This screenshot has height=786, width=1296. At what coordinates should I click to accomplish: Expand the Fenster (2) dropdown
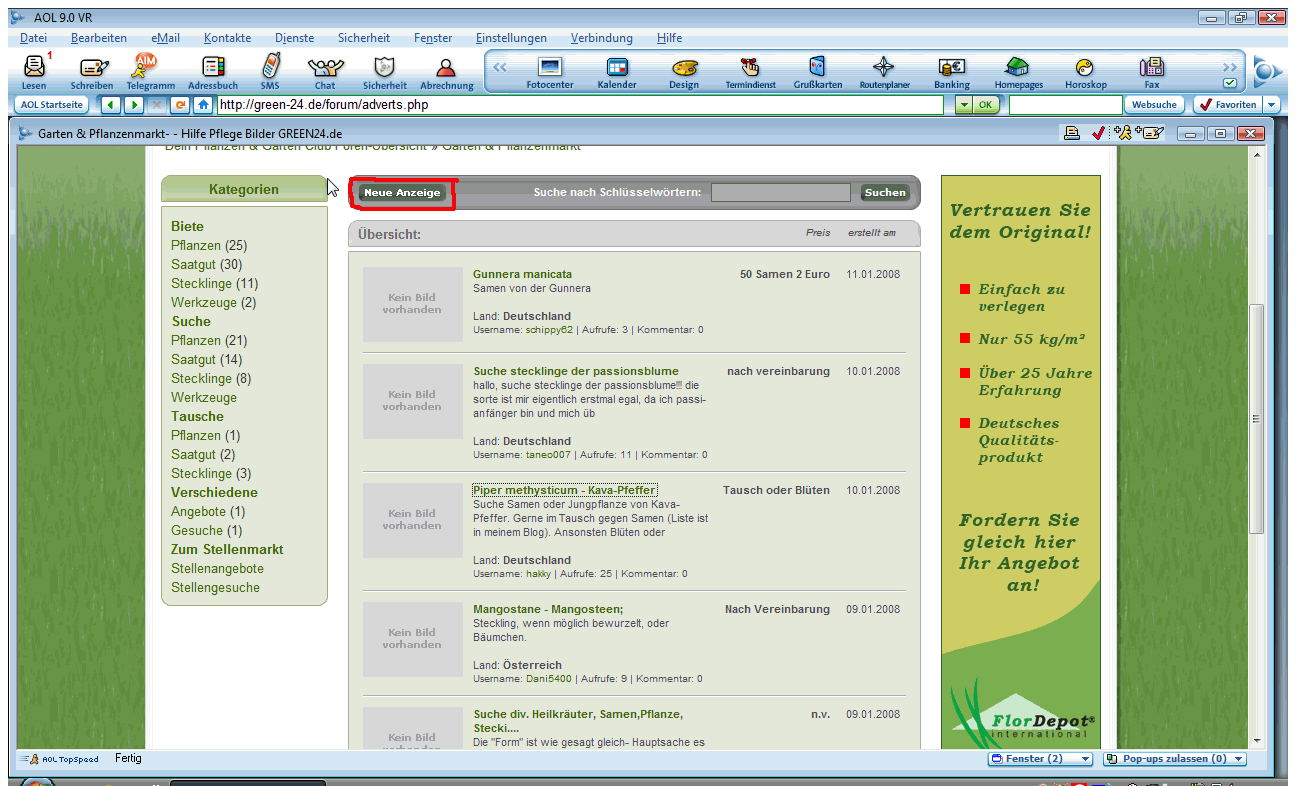[x=1085, y=759]
